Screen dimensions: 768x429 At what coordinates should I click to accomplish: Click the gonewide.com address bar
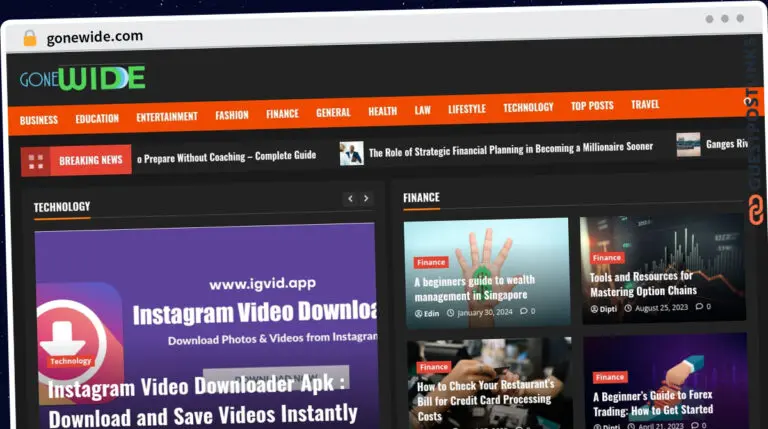(x=95, y=37)
